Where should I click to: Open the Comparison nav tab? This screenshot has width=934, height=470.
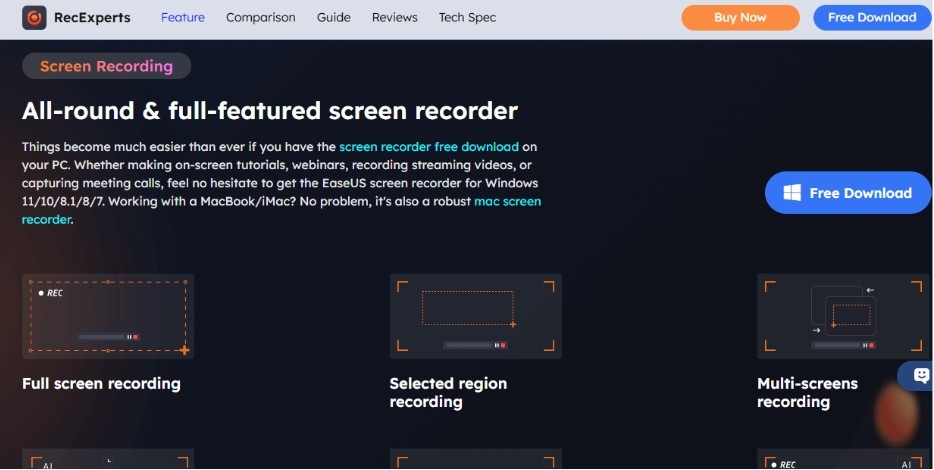pyautogui.click(x=260, y=18)
